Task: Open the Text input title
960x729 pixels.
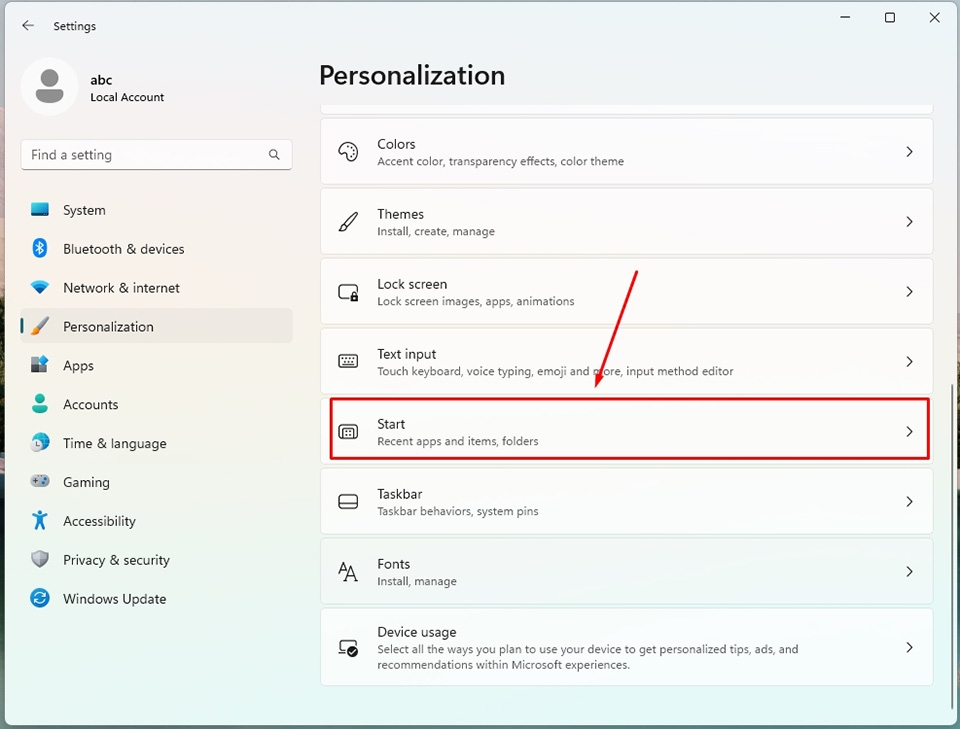Action: click(407, 354)
